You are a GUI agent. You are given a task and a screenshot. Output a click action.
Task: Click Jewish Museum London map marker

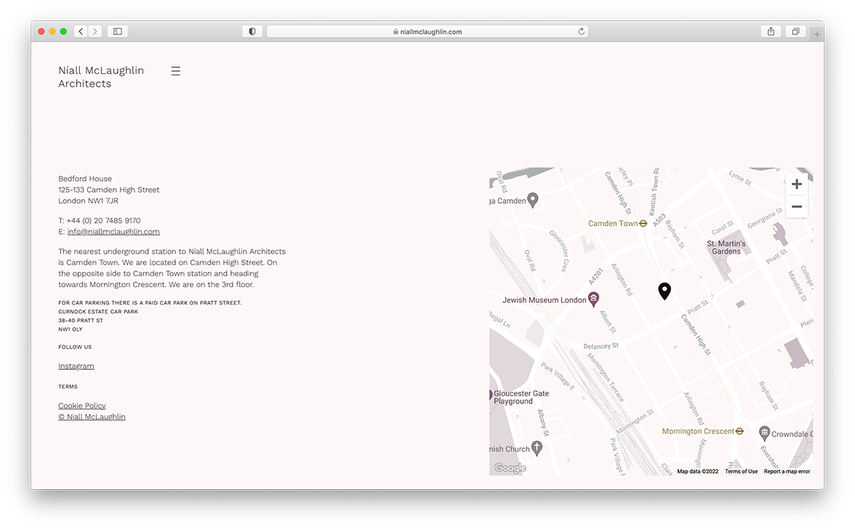[593, 299]
